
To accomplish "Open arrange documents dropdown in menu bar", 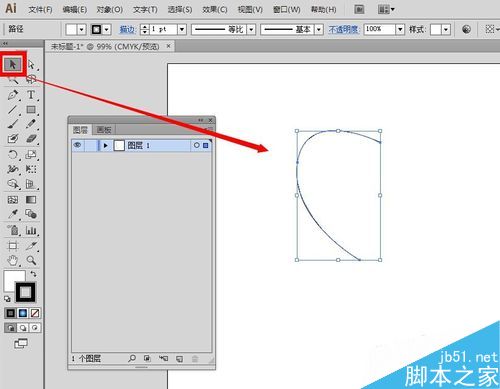I will coord(386,9).
